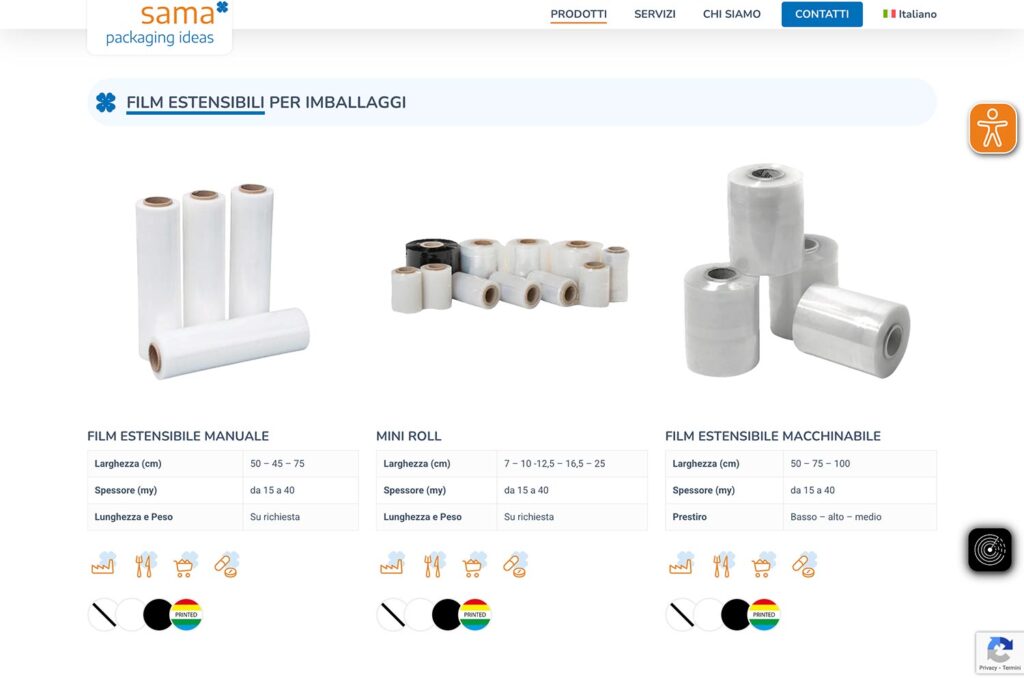Select the black color swatch under Film Estensibile Manuale
1024x683 pixels.
click(157, 614)
